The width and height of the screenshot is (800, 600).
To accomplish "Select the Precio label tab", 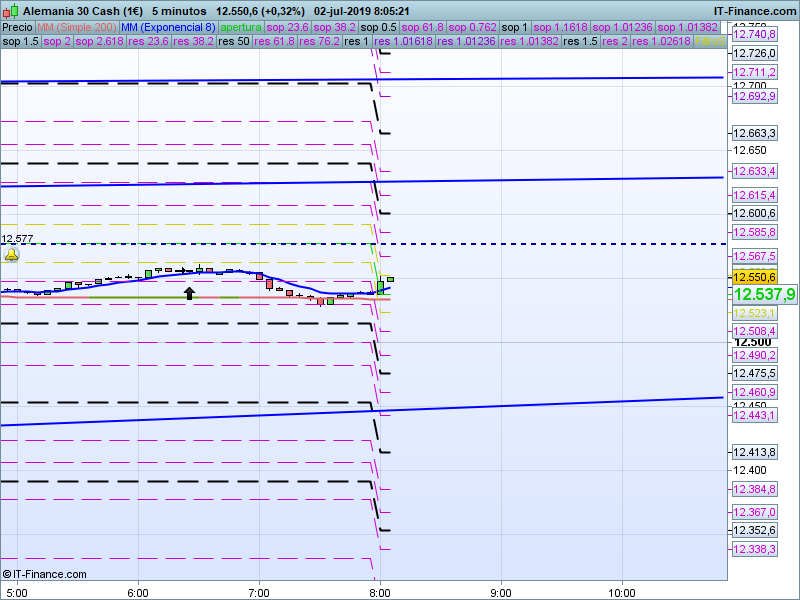I will pos(17,27).
